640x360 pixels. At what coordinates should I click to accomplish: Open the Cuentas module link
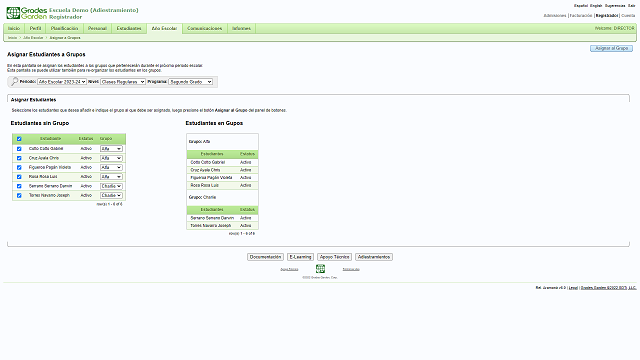pos(628,16)
